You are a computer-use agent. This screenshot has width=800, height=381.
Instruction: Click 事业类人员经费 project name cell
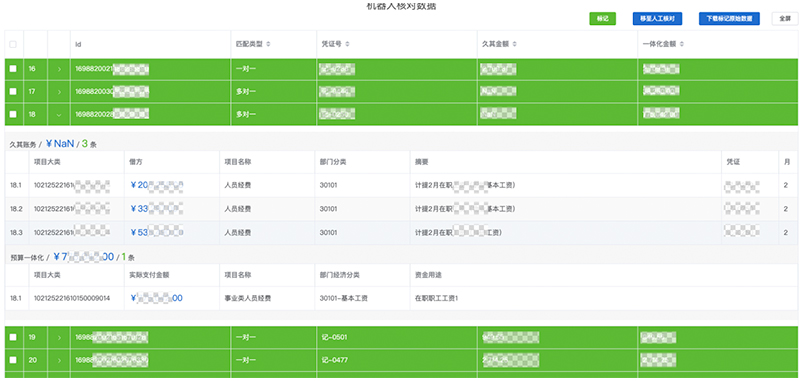click(247, 298)
